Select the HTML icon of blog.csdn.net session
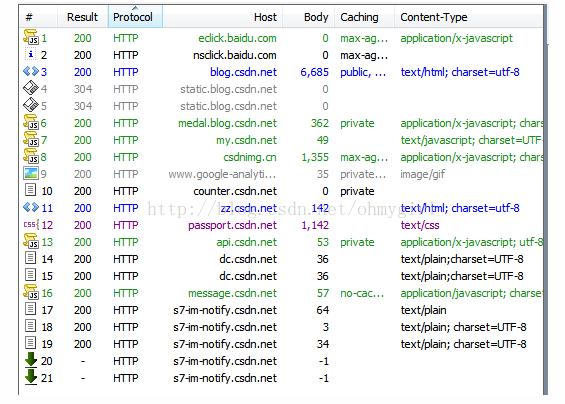This screenshot has width=565, height=404. 31,71
